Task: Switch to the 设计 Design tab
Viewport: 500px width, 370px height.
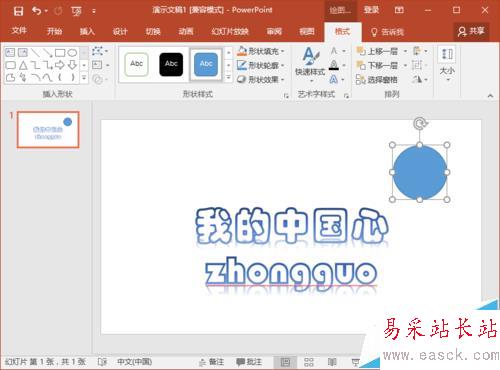Action: pos(120,31)
